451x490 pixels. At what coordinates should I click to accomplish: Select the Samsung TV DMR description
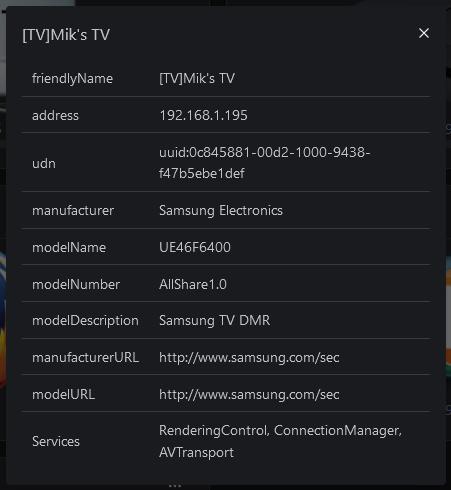coord(215,321)
